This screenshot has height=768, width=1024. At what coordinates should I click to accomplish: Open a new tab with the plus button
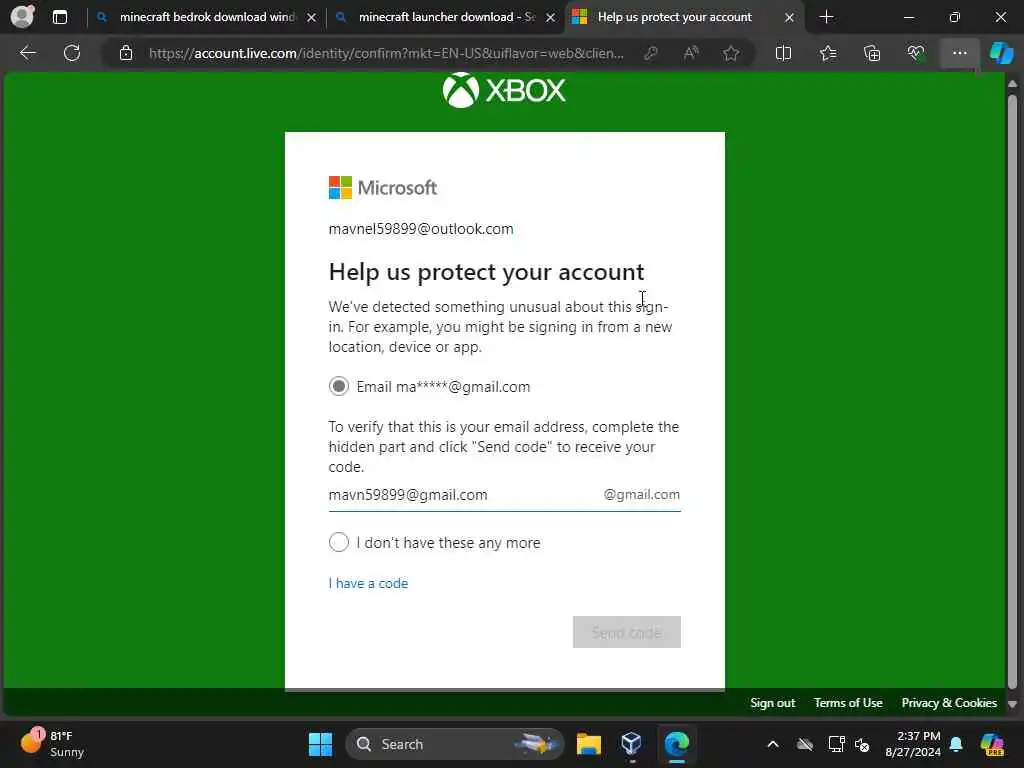click(826, 17)
